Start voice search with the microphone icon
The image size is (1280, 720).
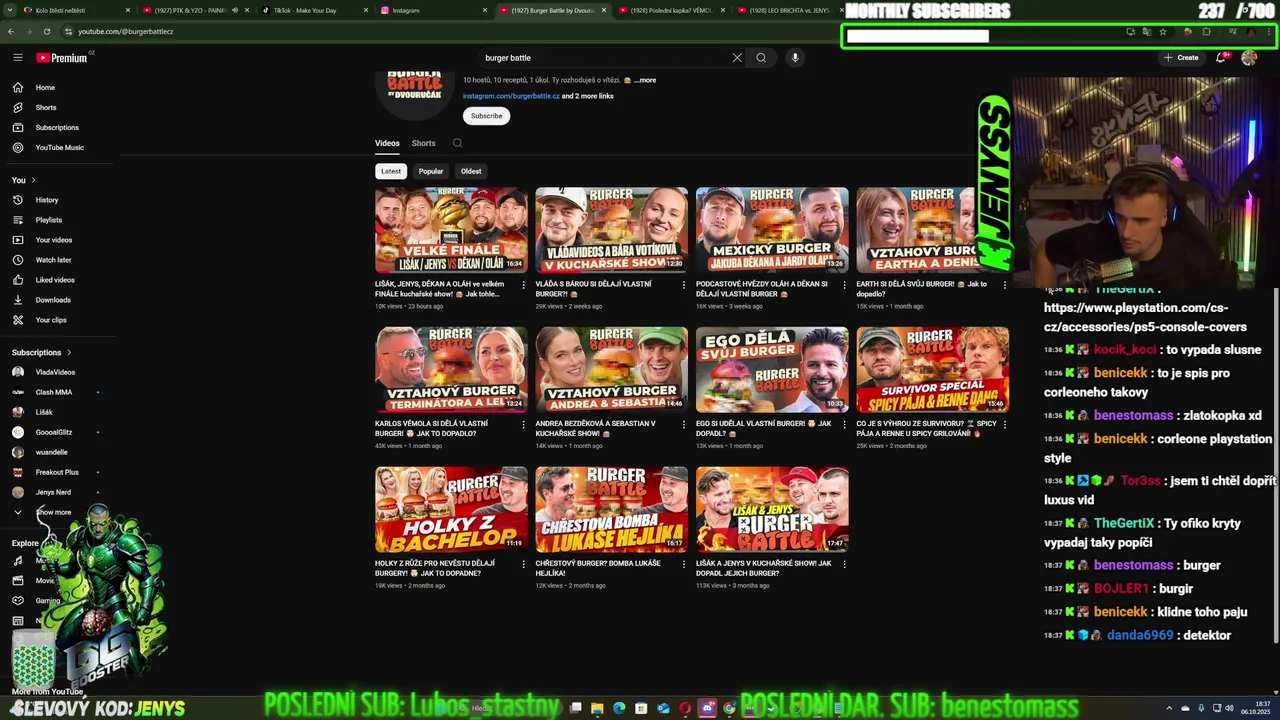point(795,58)
